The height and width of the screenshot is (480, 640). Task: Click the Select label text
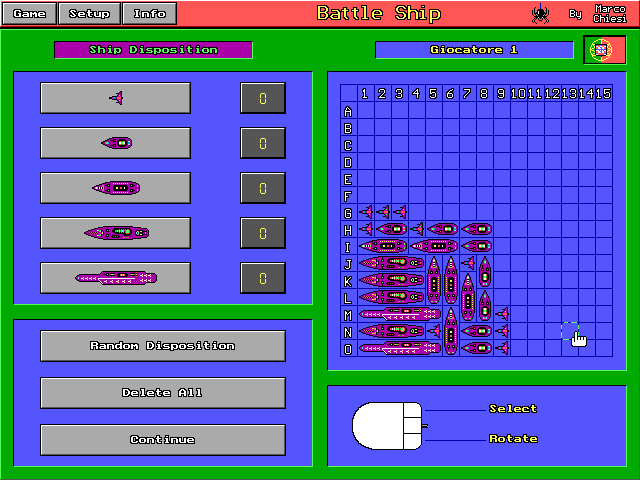pyautogui.click(x=513, y=409)
